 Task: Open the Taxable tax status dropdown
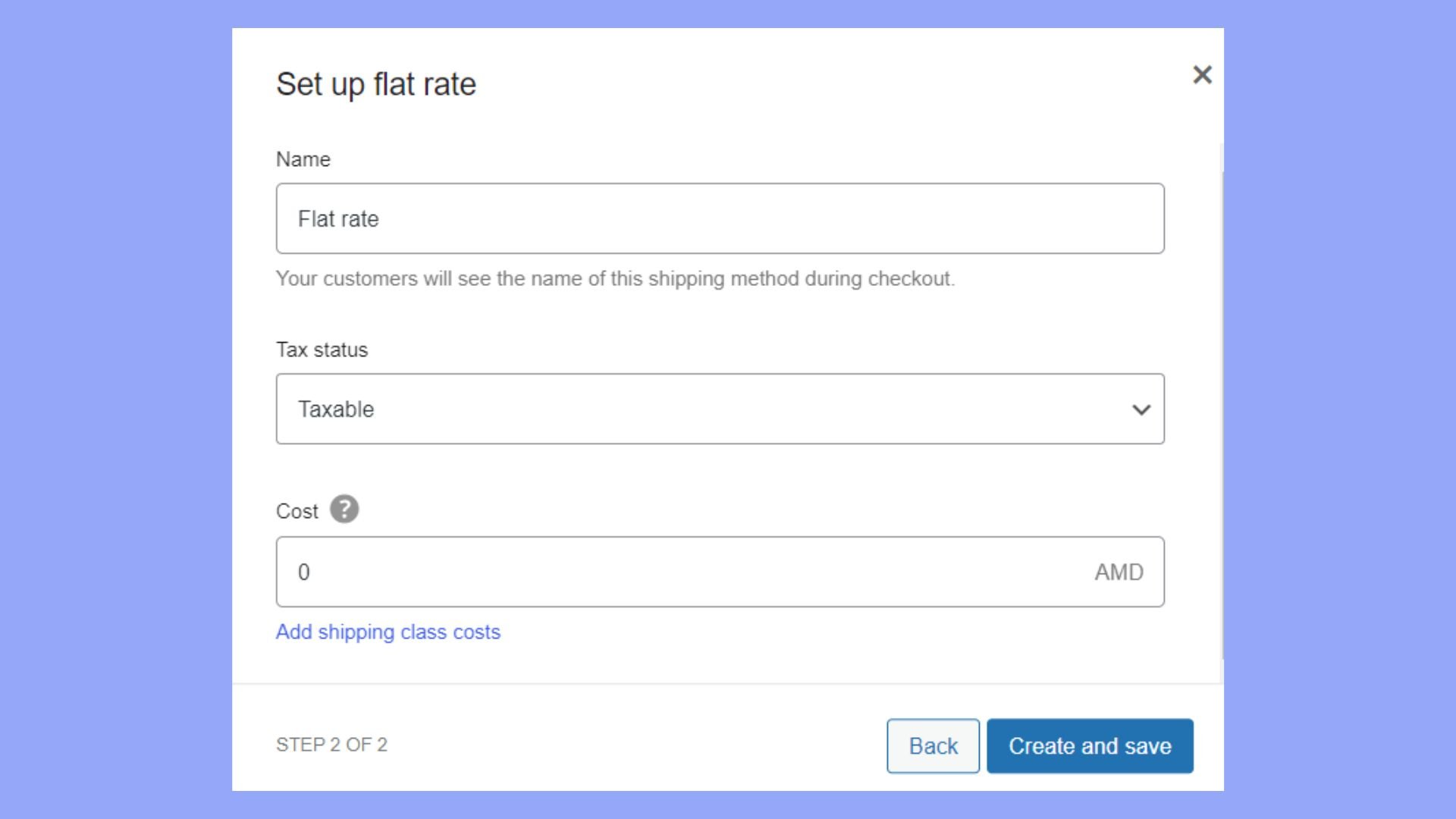point(719,409)
